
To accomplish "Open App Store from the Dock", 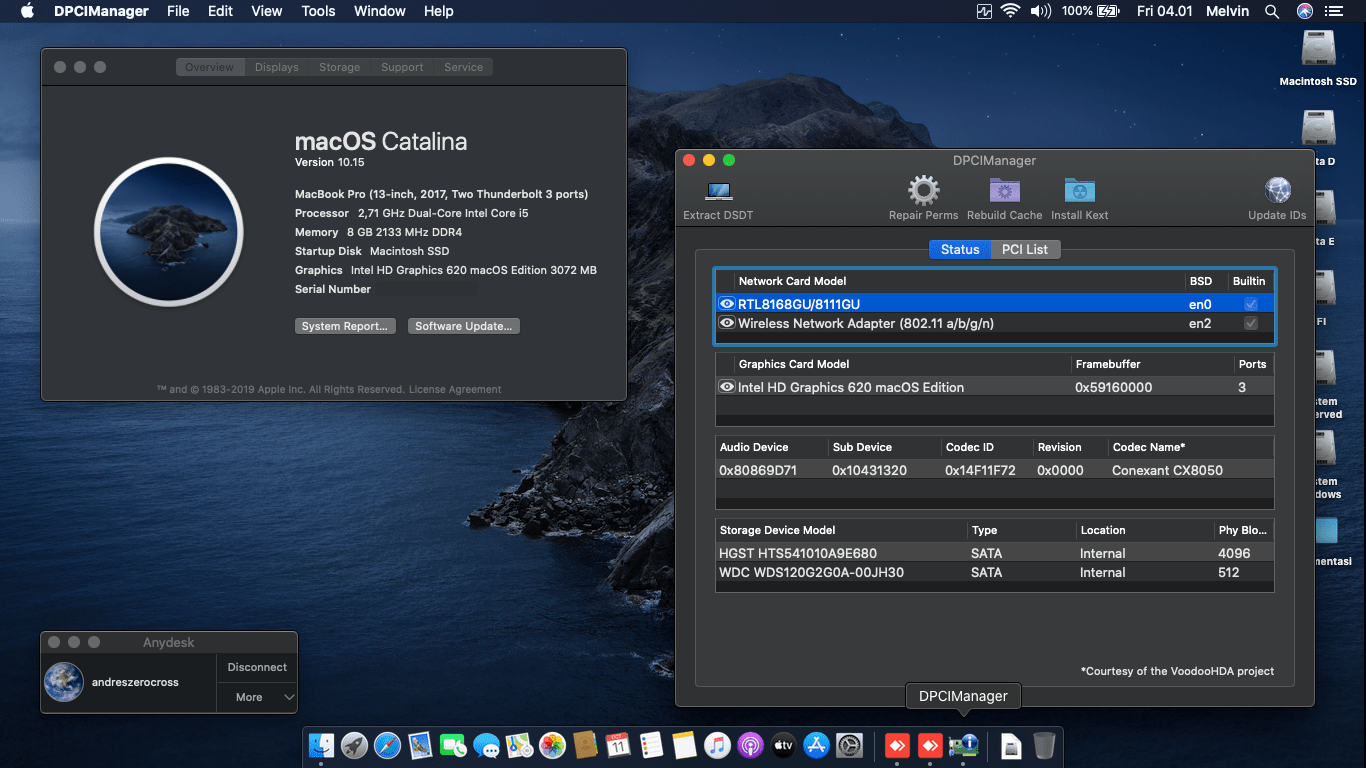I will click(816, 745).
